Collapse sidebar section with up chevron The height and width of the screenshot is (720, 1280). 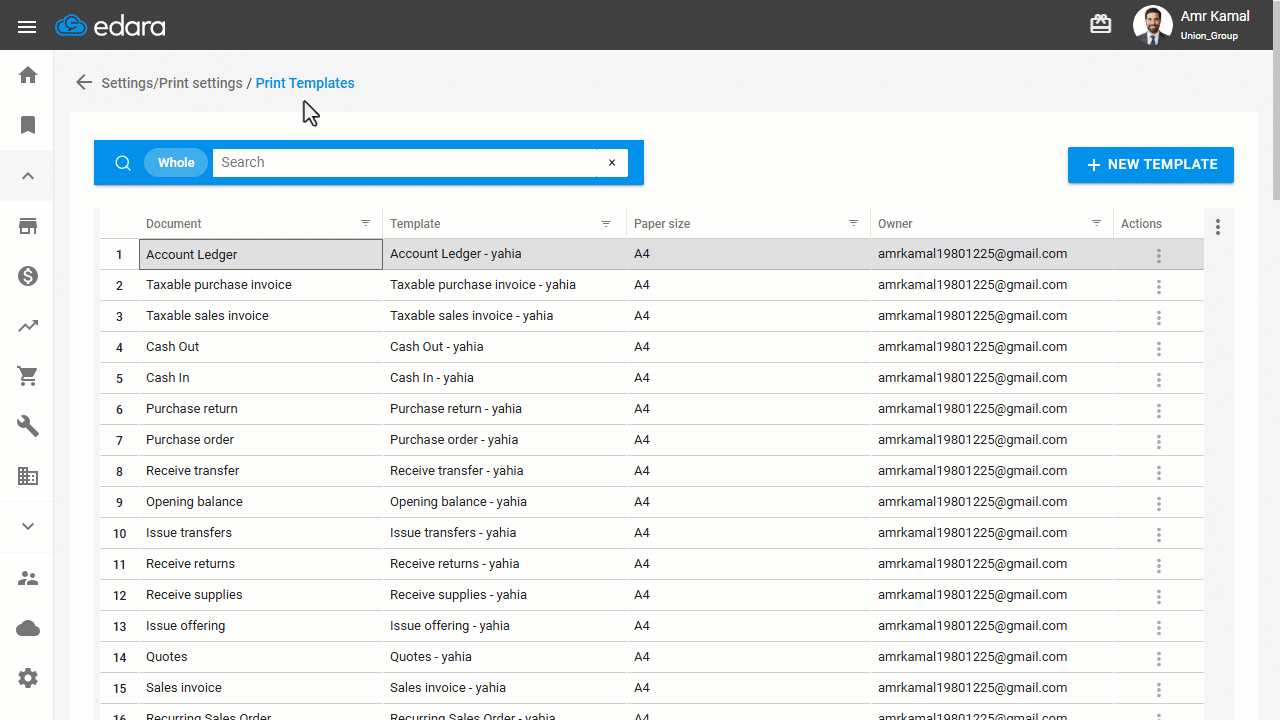coord(28,176)
